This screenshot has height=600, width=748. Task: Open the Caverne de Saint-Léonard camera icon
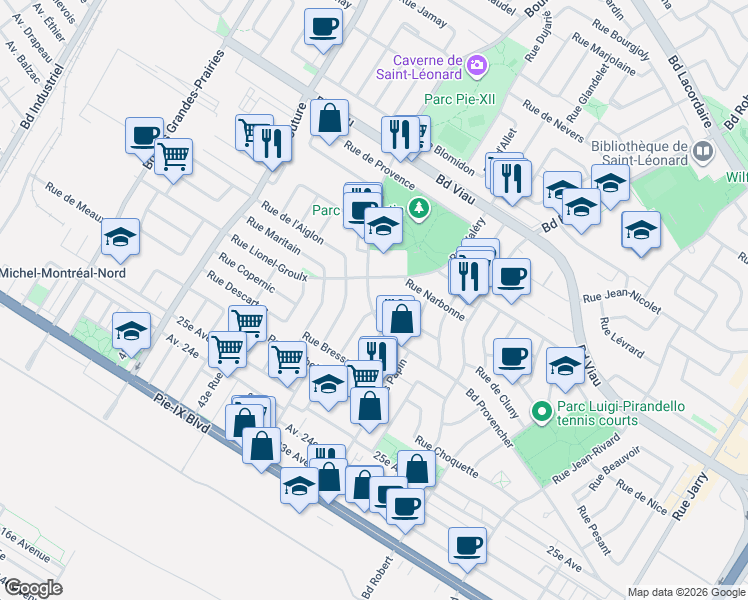pos(477,64)
